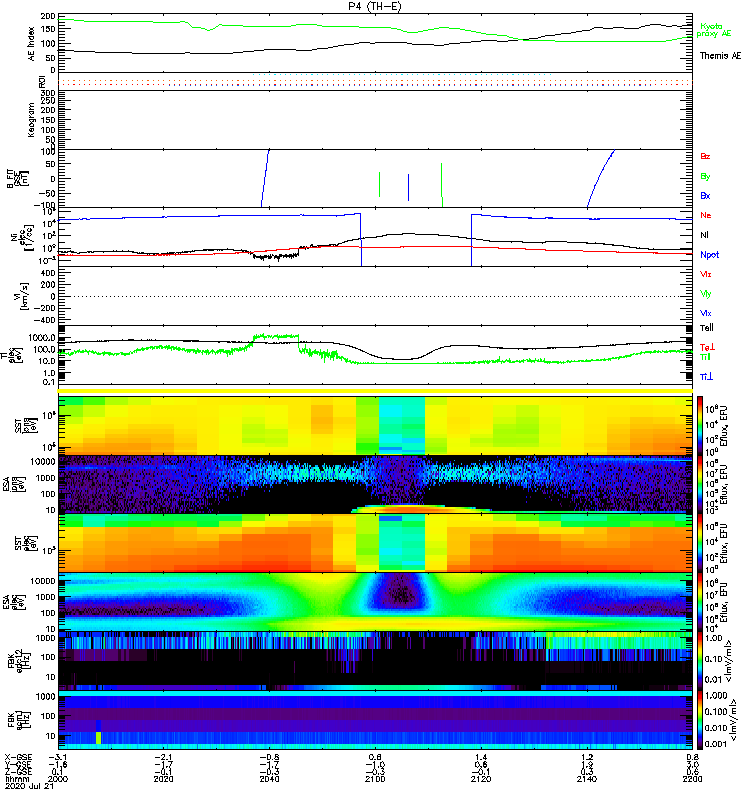Click the plot title P4 (TH-E)

[375, 6]
